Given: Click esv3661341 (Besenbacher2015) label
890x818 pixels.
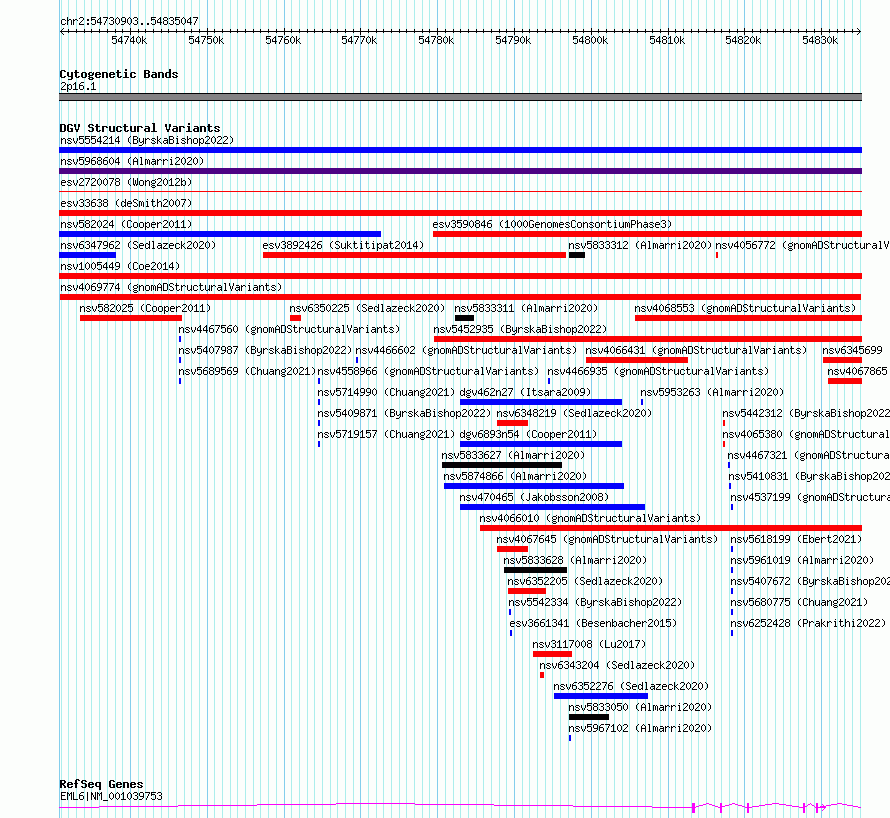Looking at the screenshot, I should click(593, 623).
